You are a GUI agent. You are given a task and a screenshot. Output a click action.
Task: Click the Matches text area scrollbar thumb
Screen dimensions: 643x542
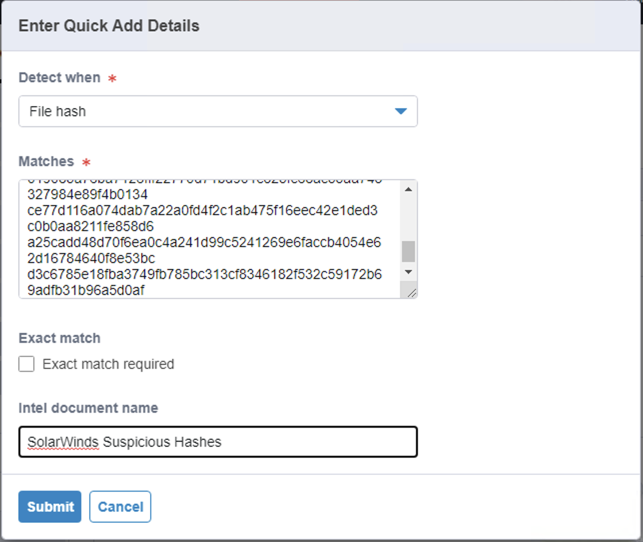408,251
